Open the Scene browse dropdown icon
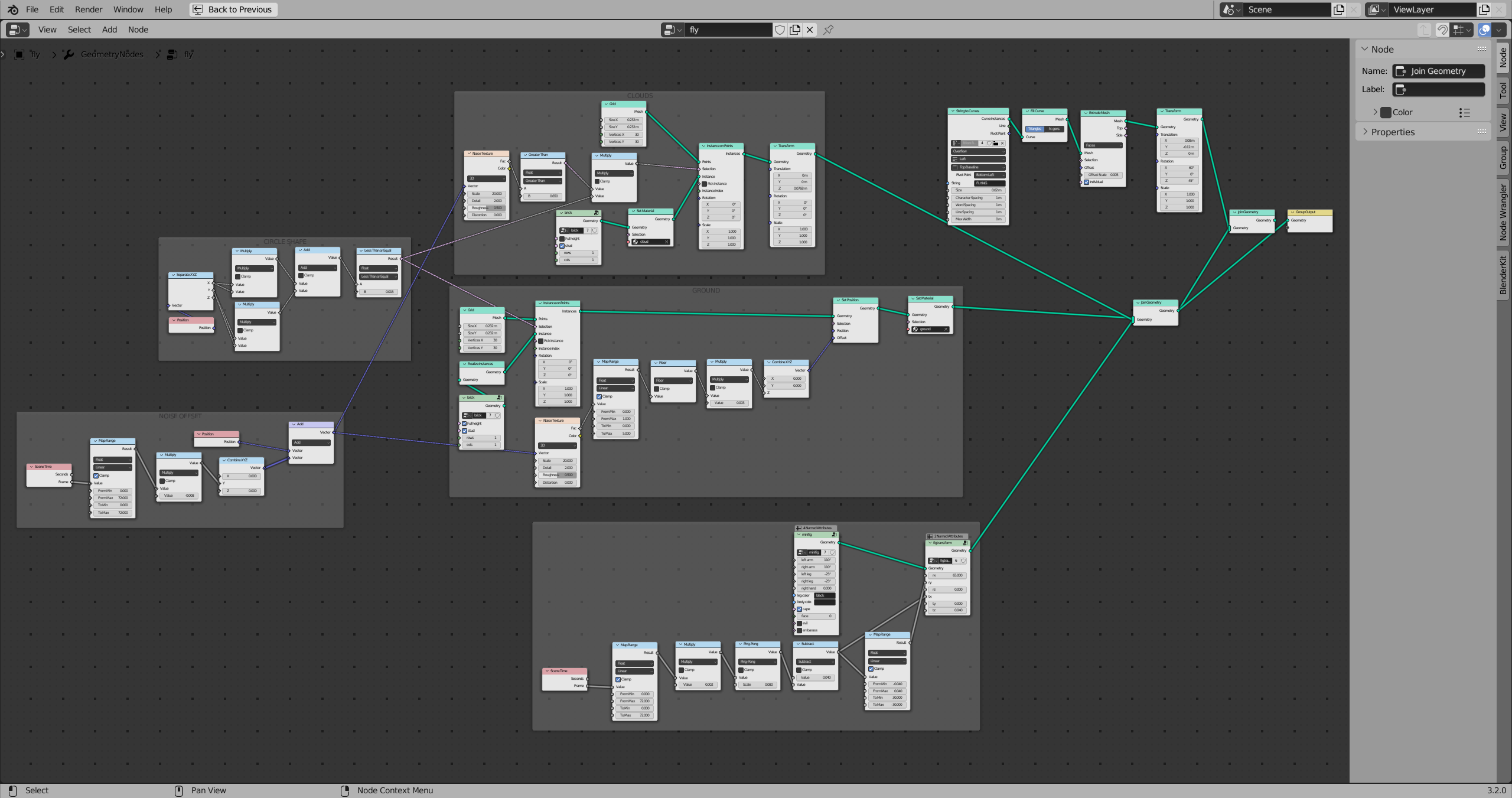 coord(1231,9)
